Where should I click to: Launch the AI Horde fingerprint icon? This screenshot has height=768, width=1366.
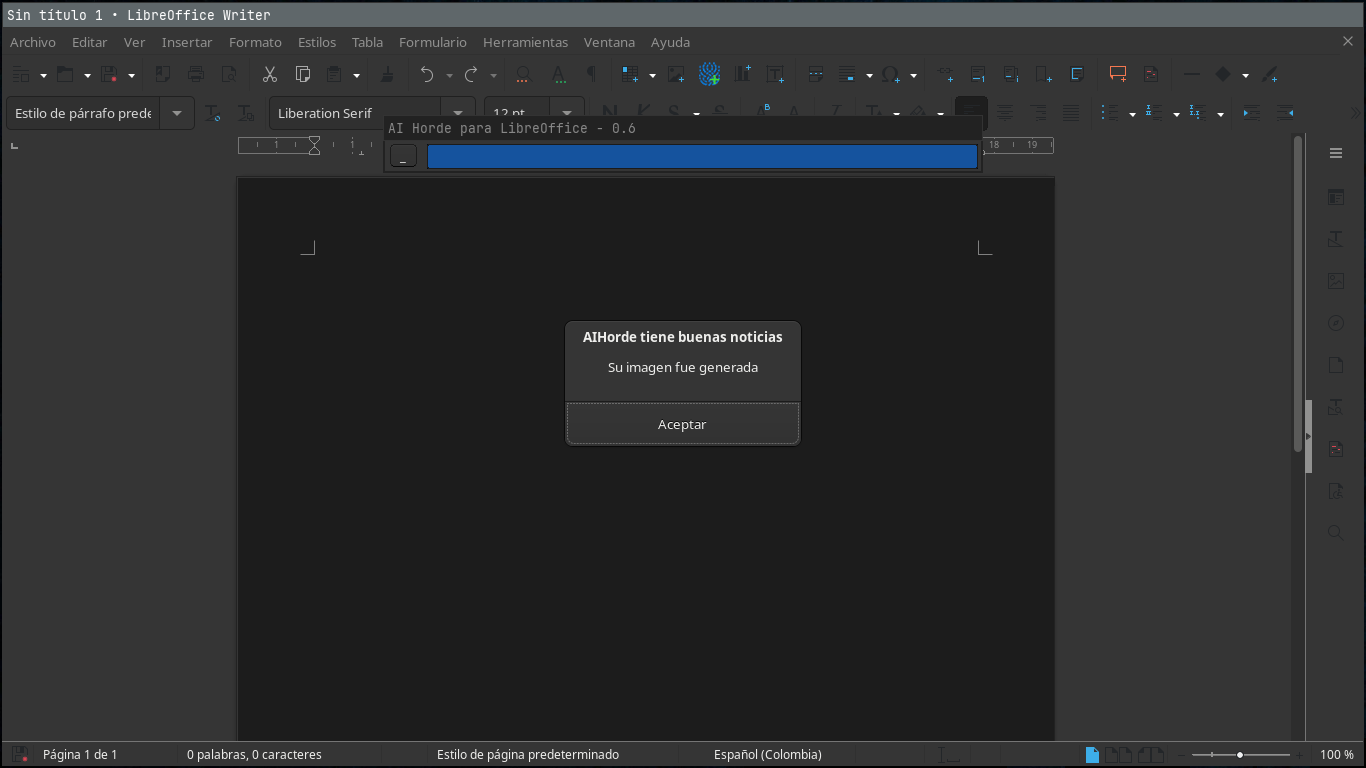click(709, 74)
